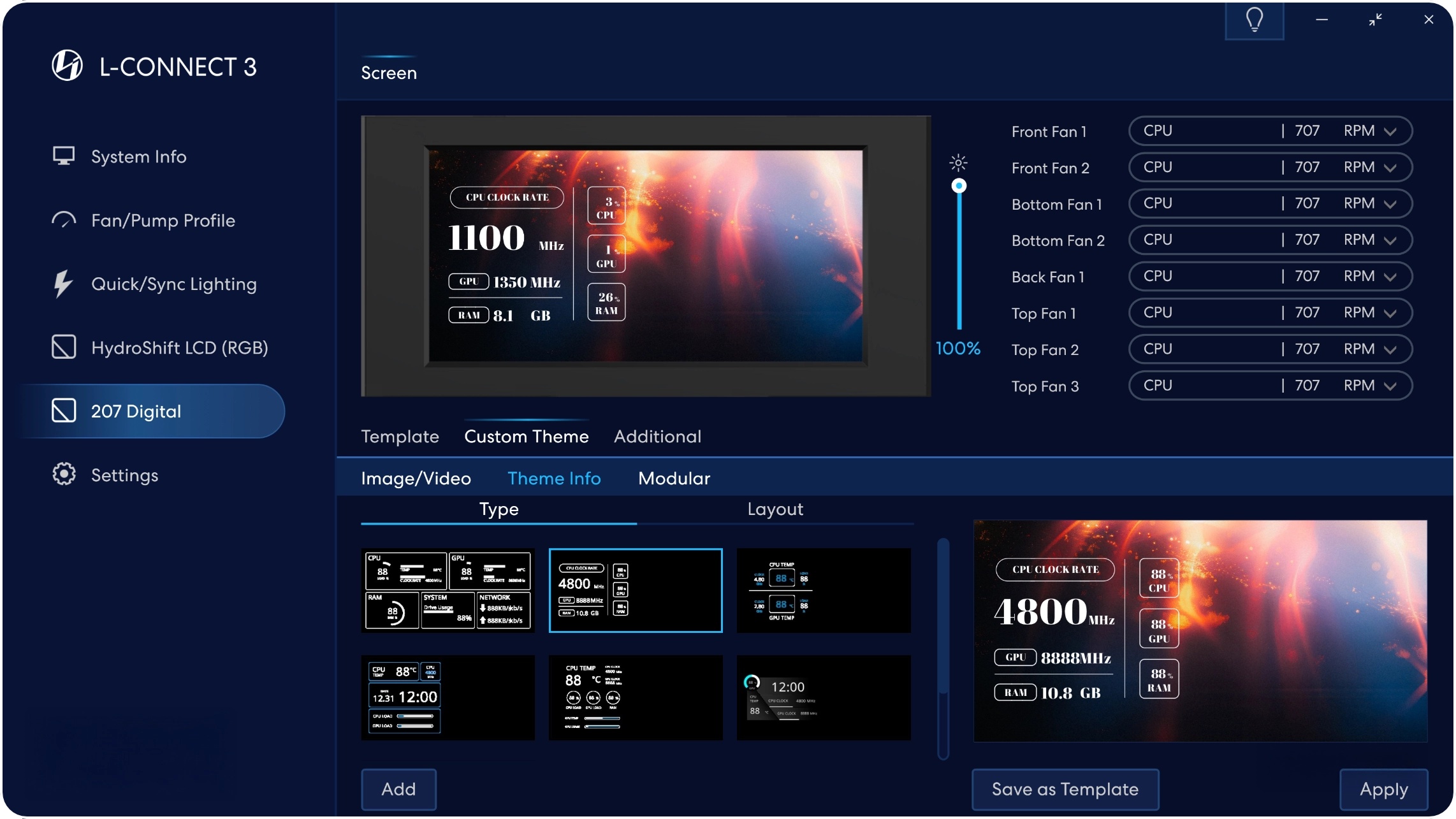Click the screen brightness slider handle
The height and width of the screenshot is (819, 1456).
click(959, 186)
